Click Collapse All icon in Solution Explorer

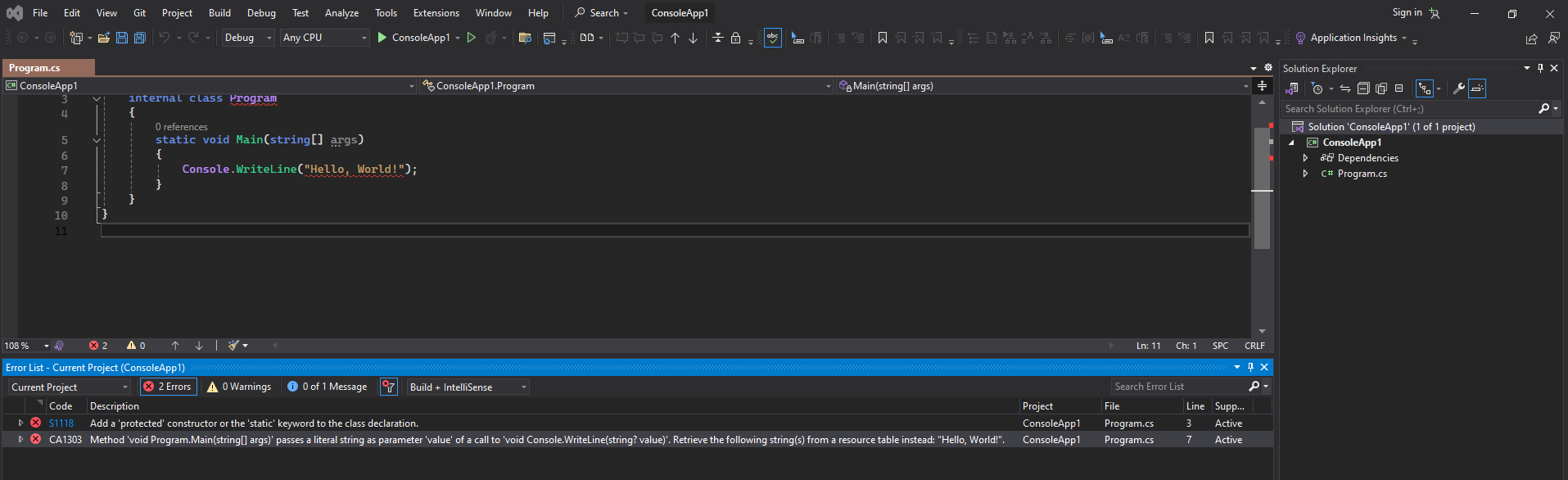click(x=1363, y=88)
